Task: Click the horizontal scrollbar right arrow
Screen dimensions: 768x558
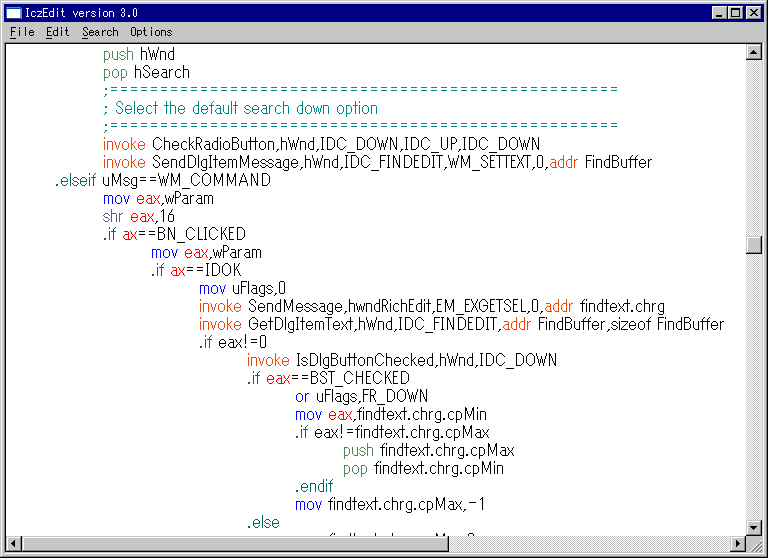Action: click(737, 543)
